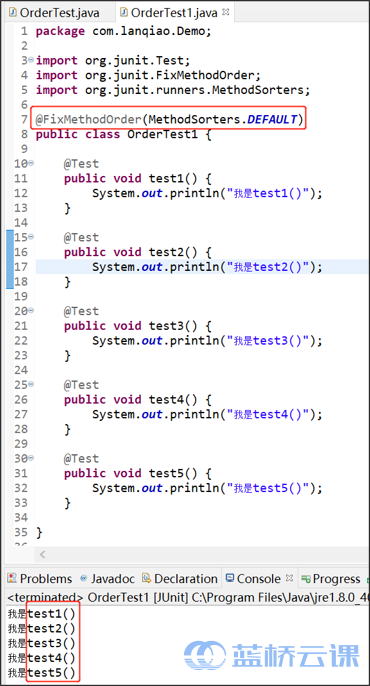Click the println statement on line 12
Screen dimensions: 370x686
click(x=207, y=193)
